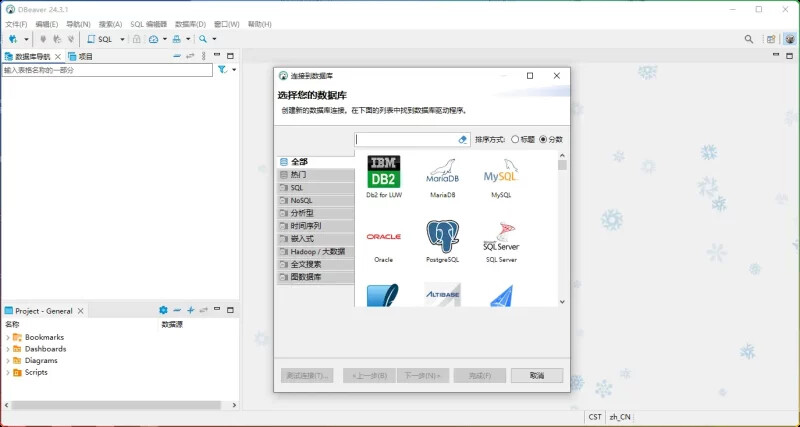Click Project panel horizontal scrollbar right arrow
Screen dimensions: 800x427
click(x=234, y=405)
